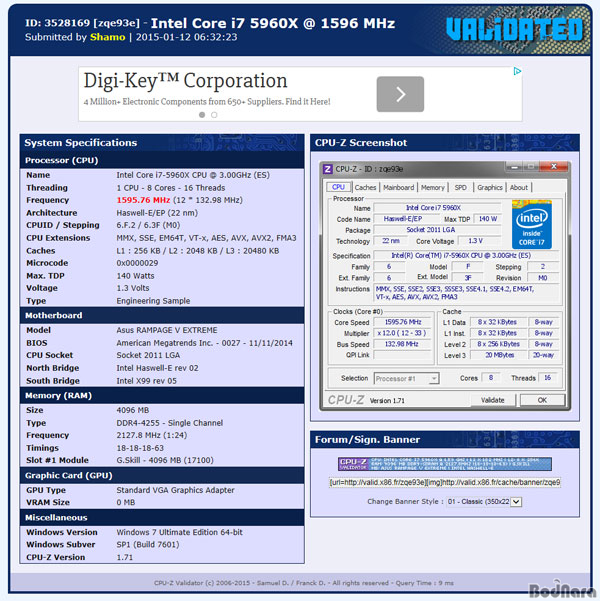
Task: Click the red 1595.76 MHz frequency value
Action: [143, 200]
